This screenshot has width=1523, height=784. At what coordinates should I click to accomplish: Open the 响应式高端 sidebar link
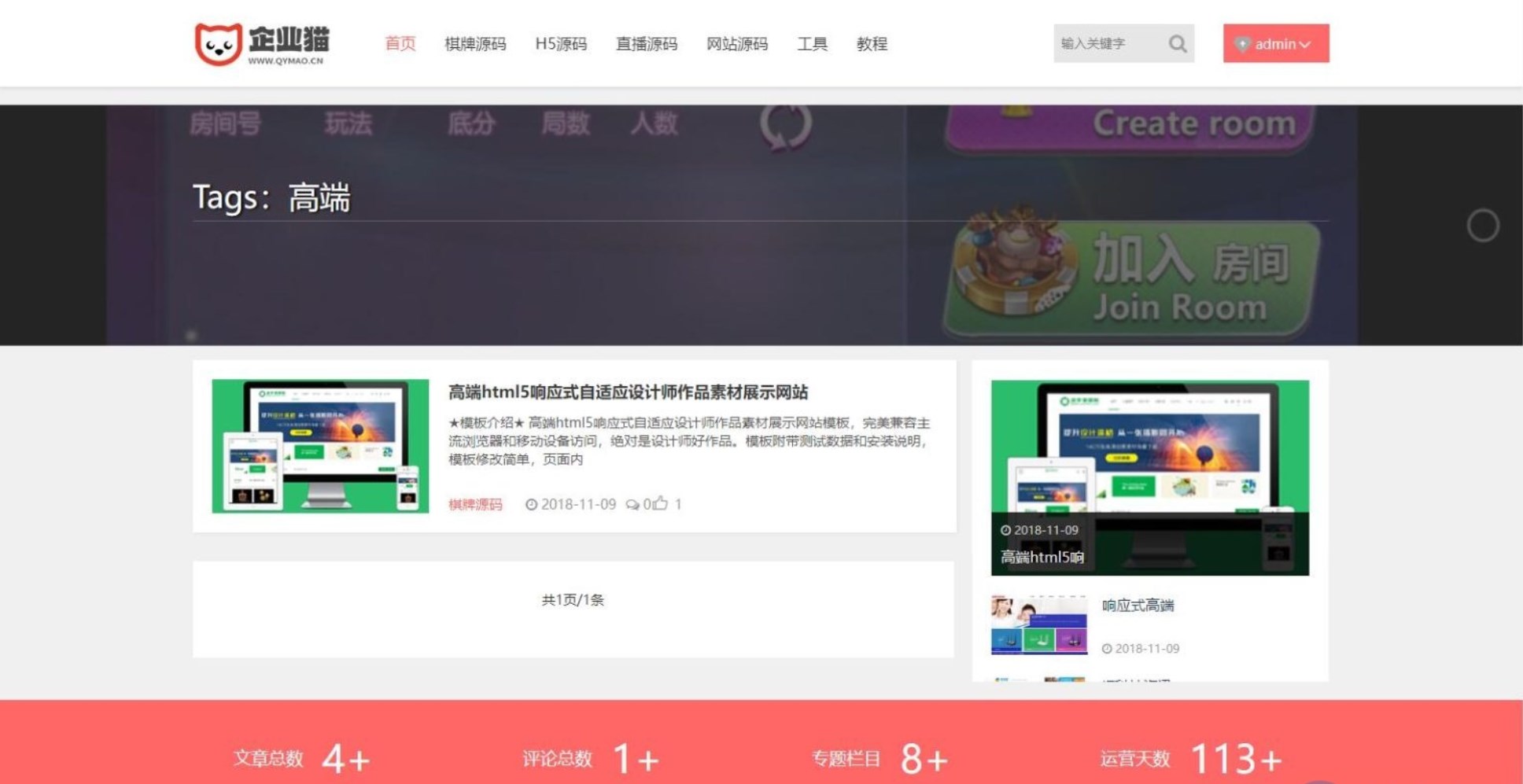[1138, 605]
